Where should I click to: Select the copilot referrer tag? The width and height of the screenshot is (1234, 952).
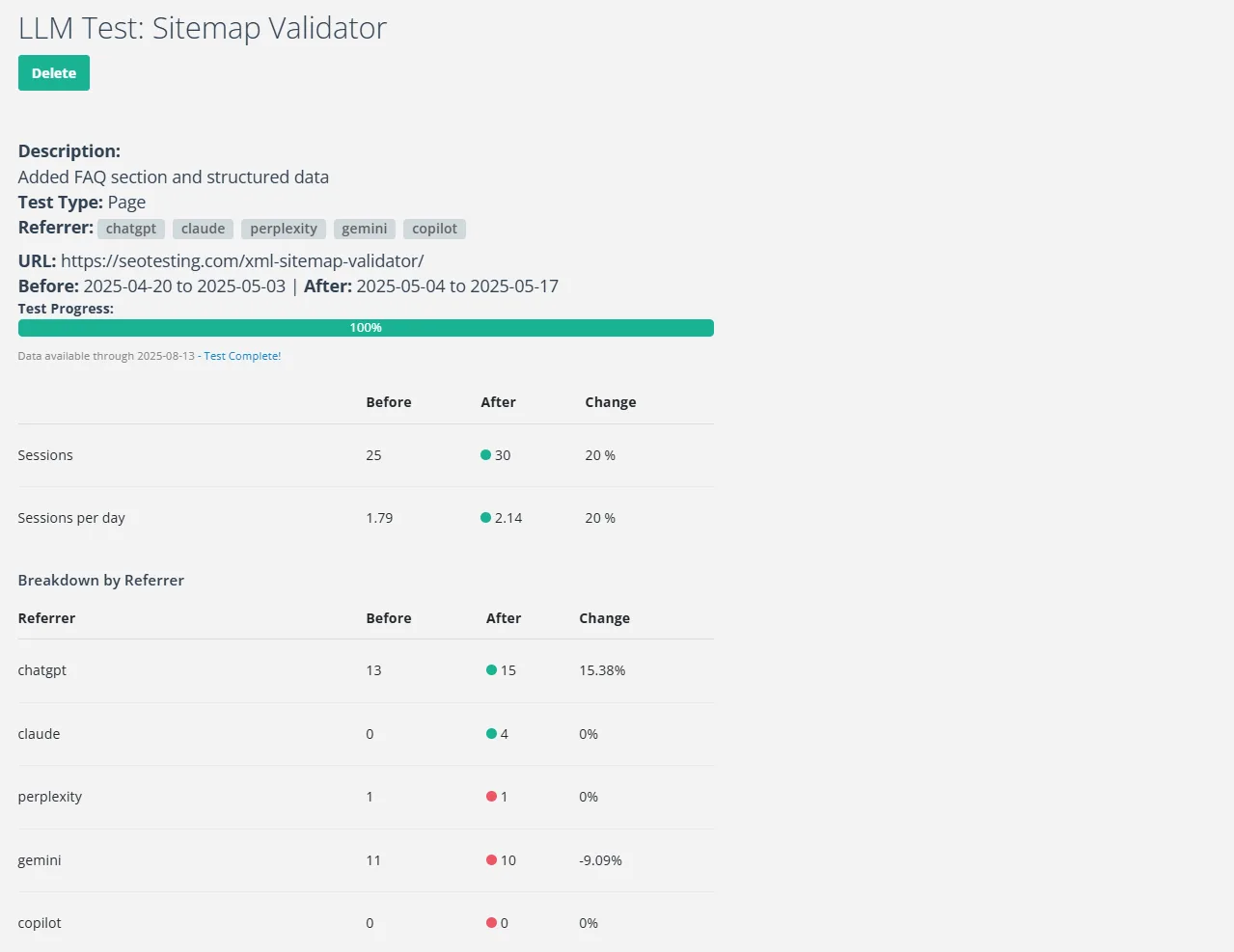coord(434,229)
